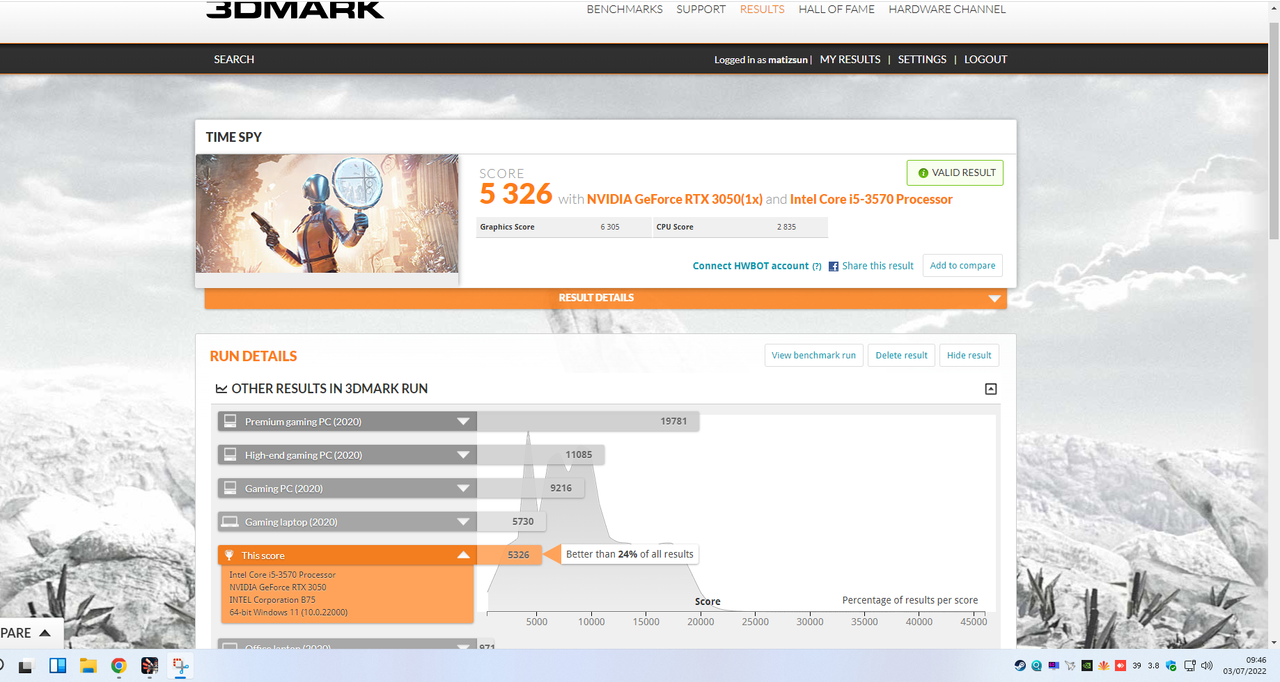
Task: Expand the Premium gaming PC (2020) row
Action: (x=463, y=422)
